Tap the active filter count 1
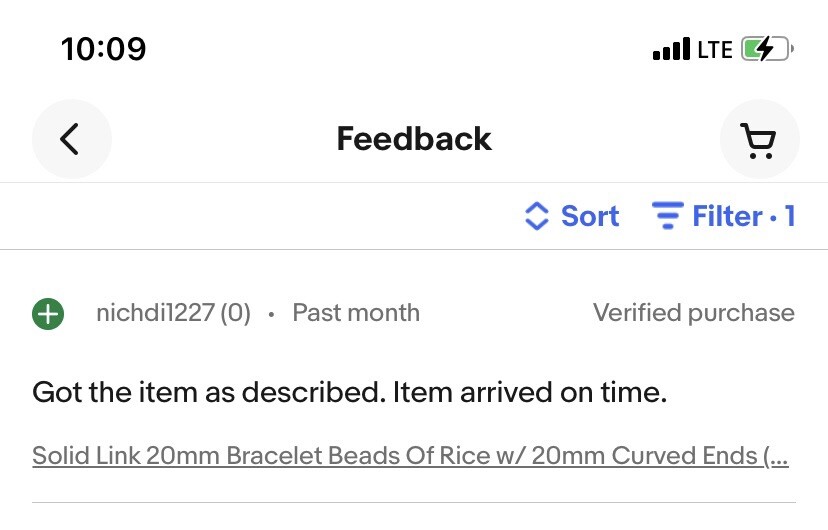This screenshot has height=530, width=828. coord(790,216)
